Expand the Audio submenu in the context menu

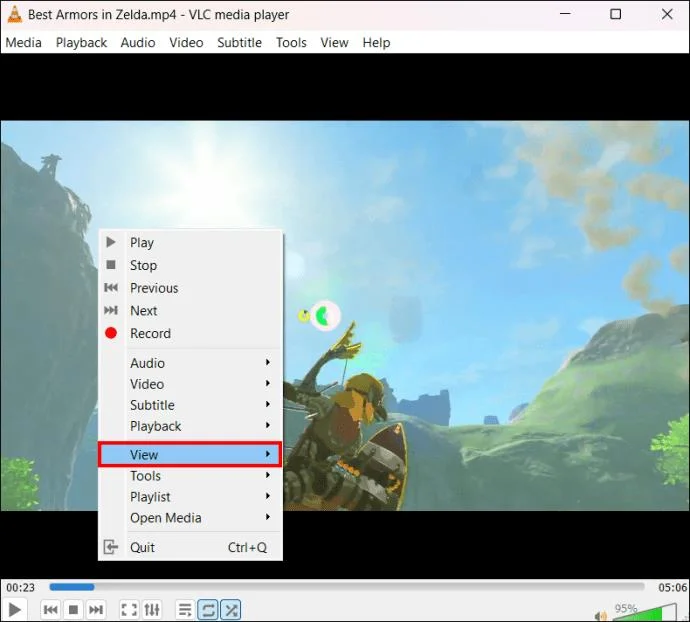(190, 363)
